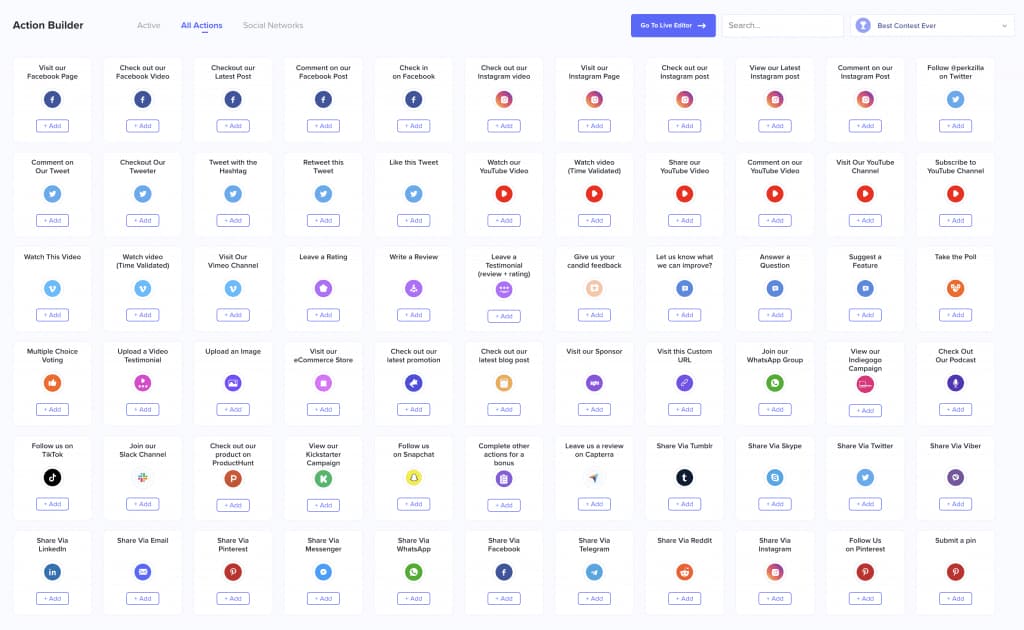Click the Pinterest icon under Submit a pin
This screenshot has width=1024, height=630.
tap(955, 573)
